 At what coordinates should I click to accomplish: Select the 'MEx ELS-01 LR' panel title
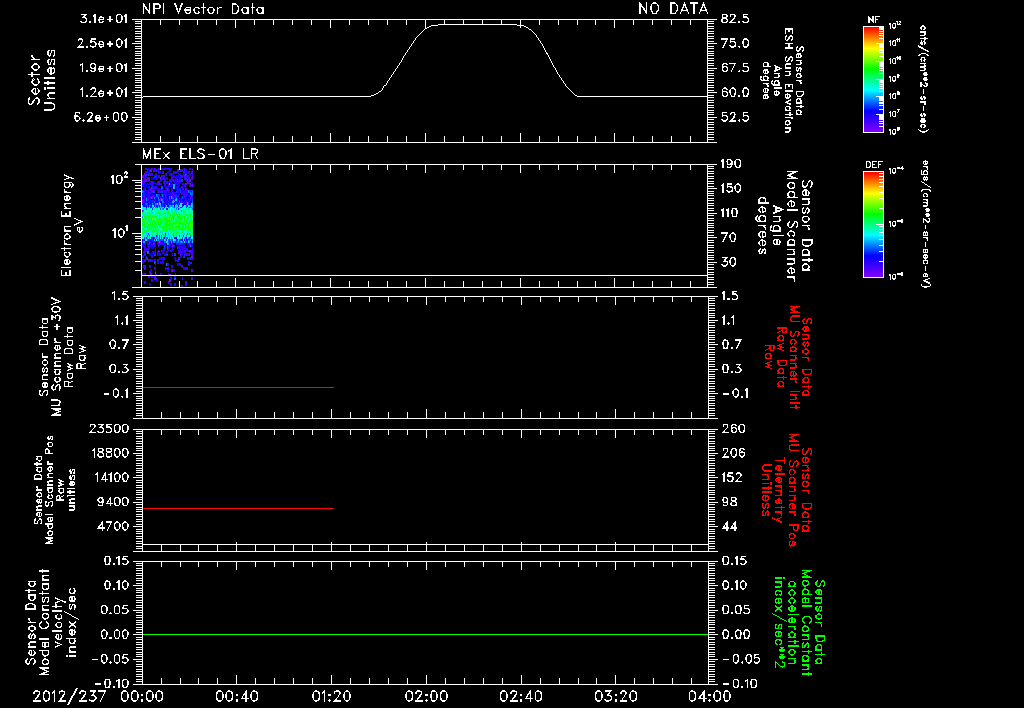point(200,154)
